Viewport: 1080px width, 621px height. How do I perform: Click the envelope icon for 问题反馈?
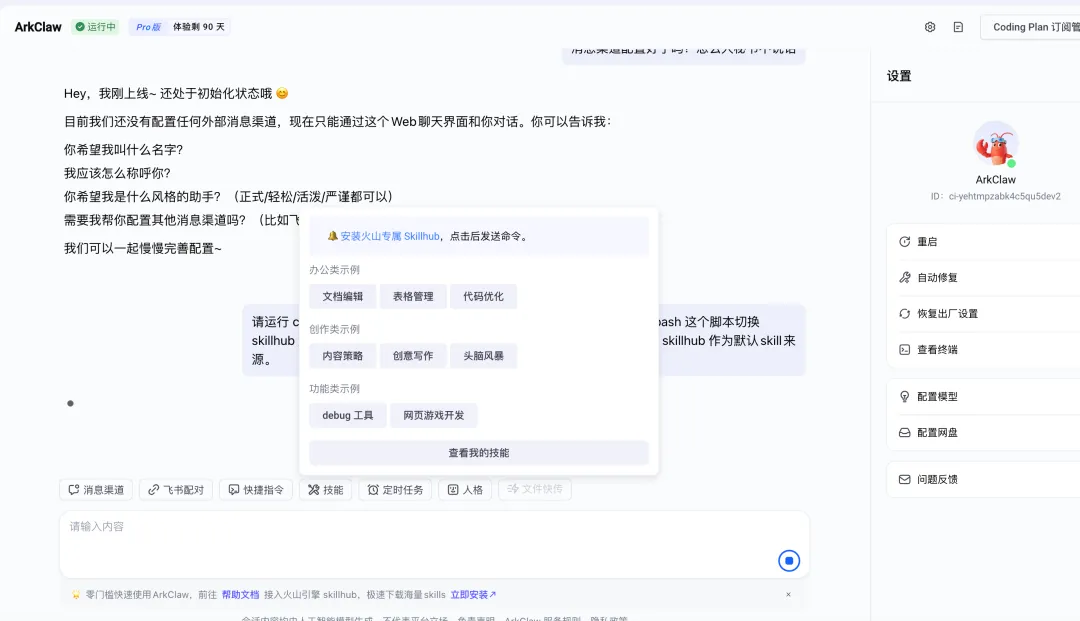904,479
